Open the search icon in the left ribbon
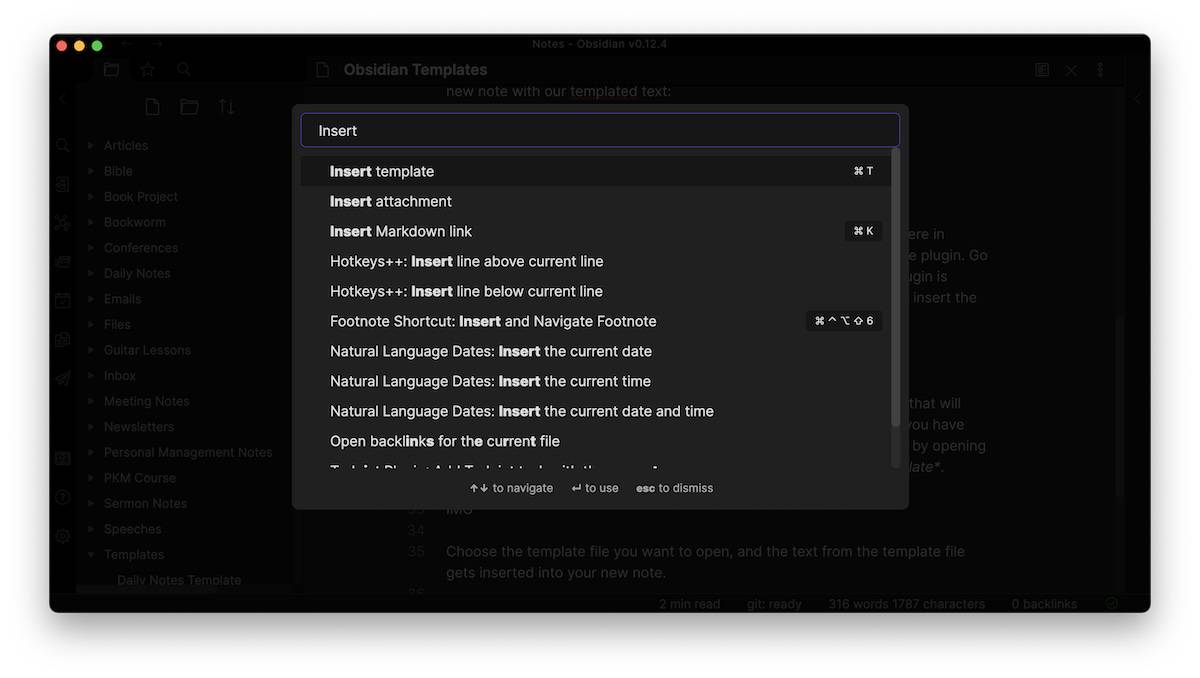Image resolution: width=1200 pixels, height=678 pixels. (x=63, y=146)
